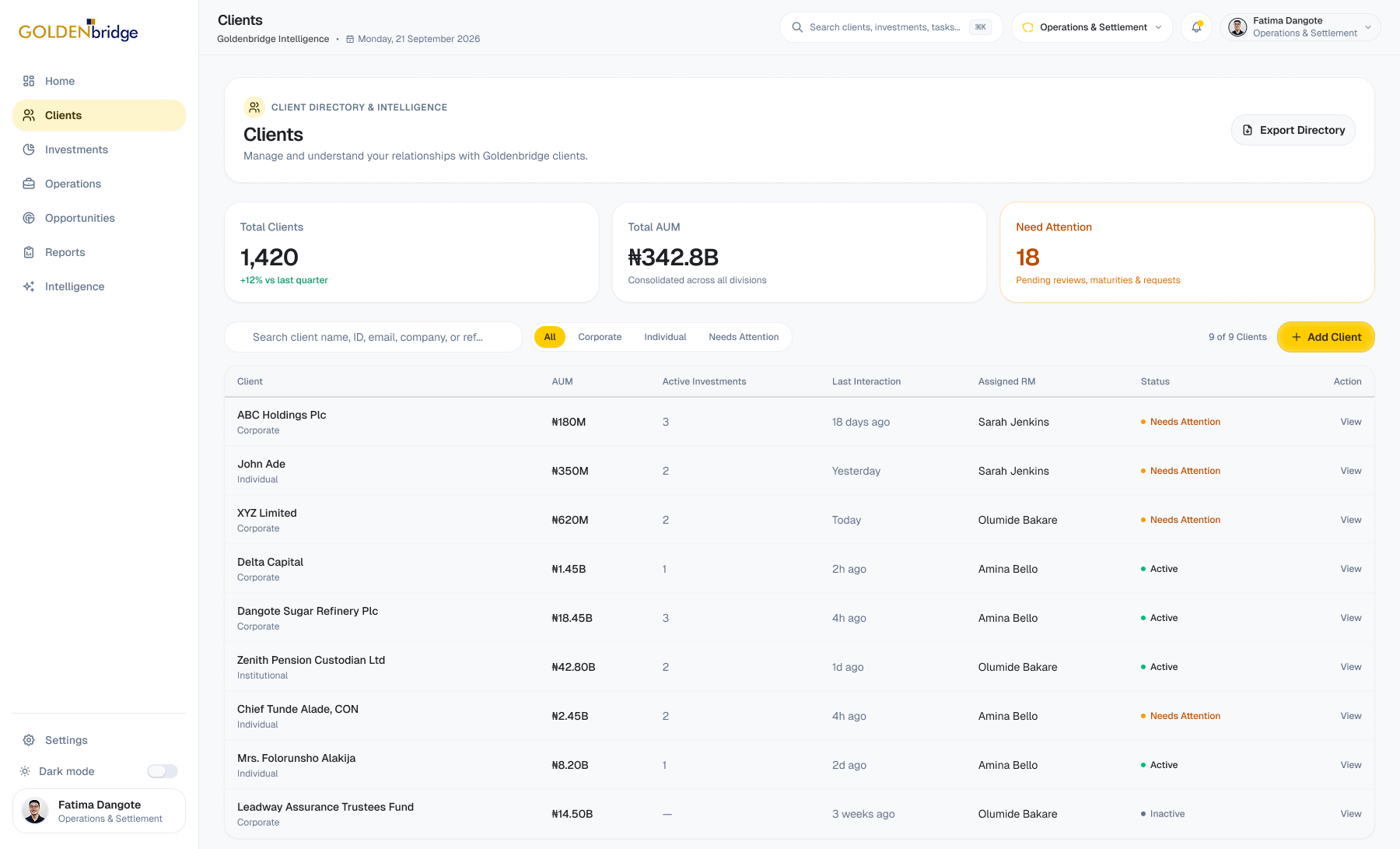
Task: Click the Export Directory button
Action: [x=1293, y=130]
